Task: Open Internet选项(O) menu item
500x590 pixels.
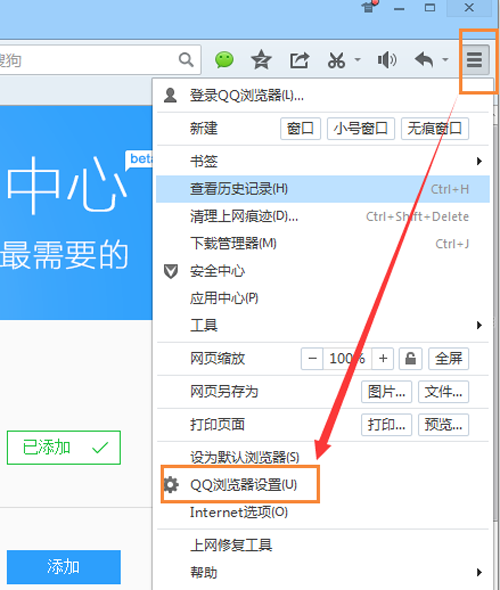Action: pyautogui.click(x=323, y=512)
